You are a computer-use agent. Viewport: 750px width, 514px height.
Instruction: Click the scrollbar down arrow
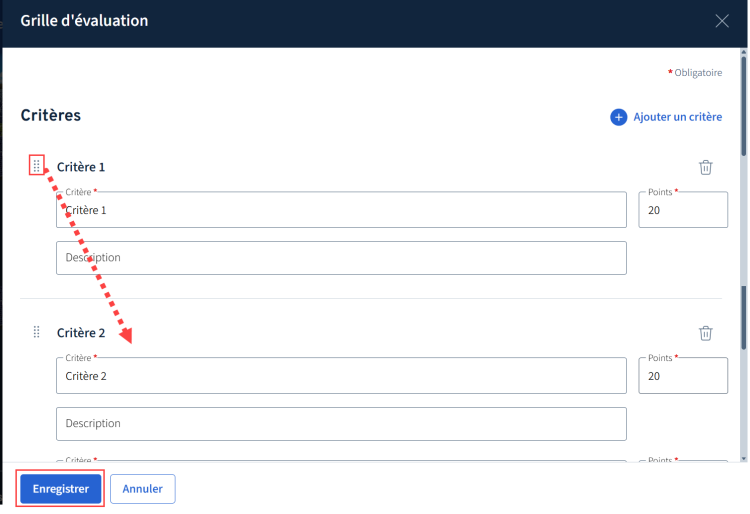[x=743, y=458]
